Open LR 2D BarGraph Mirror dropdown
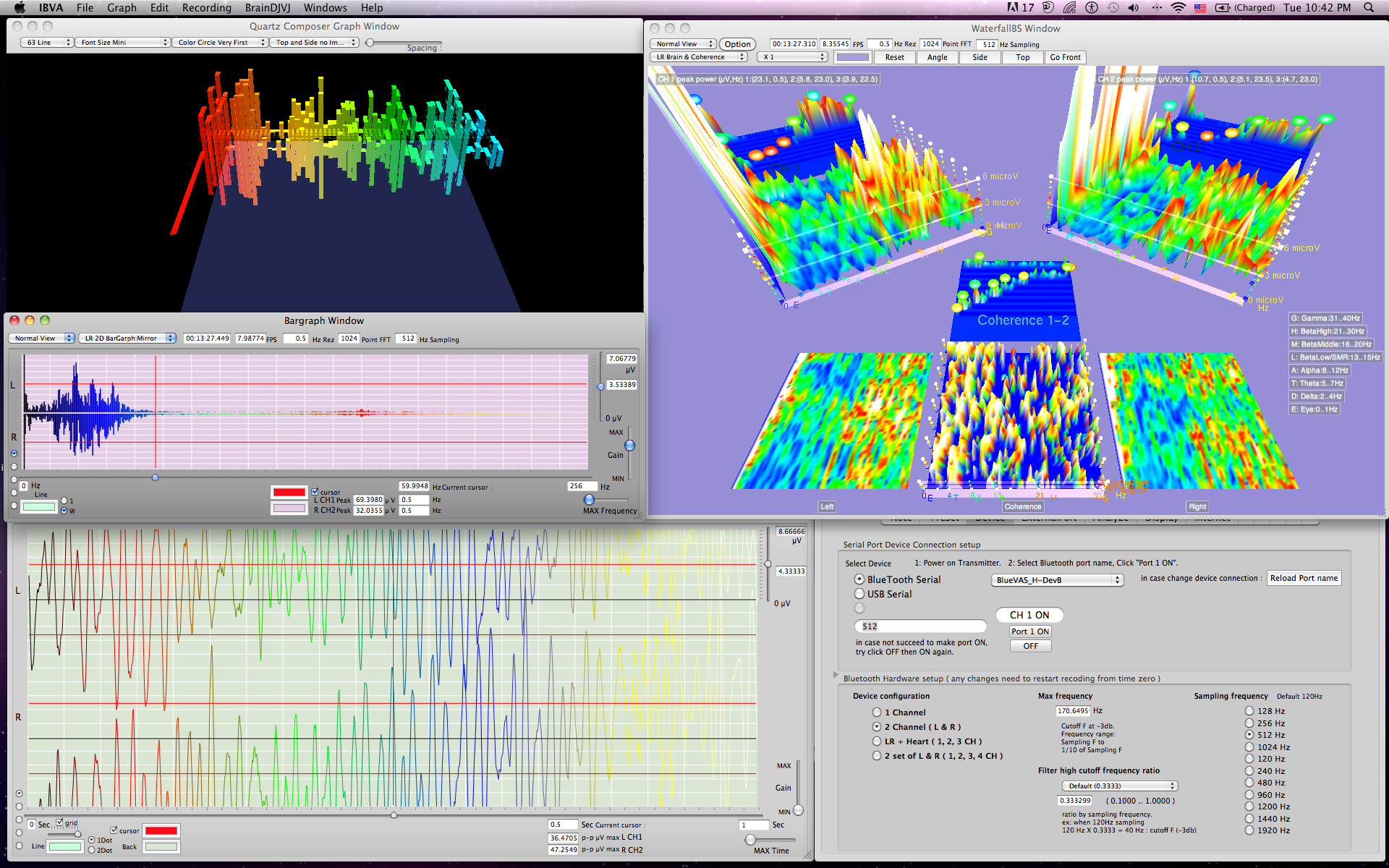Screen dimensions: 1389x868 pos(127,339)
